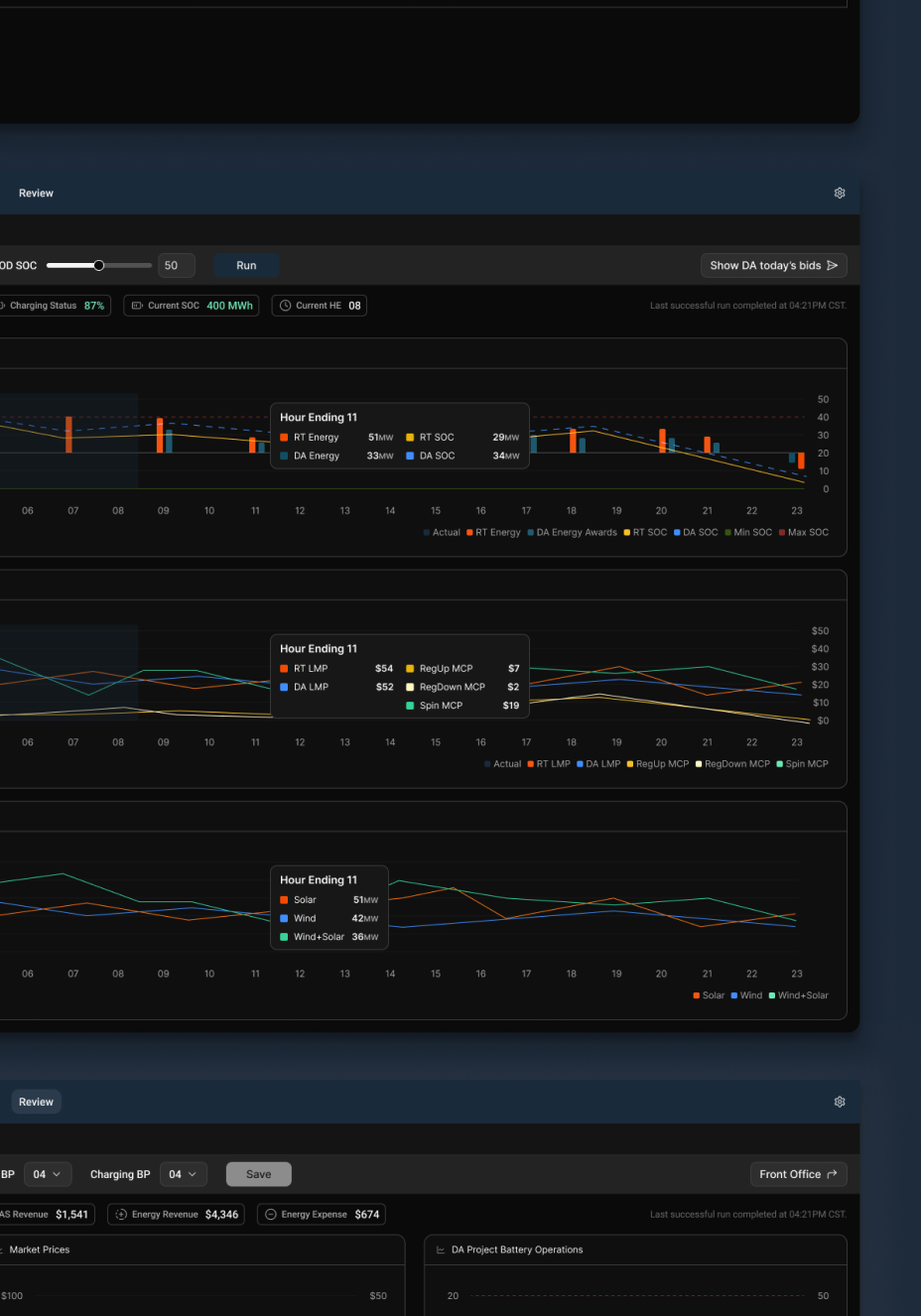Open settings gear in lower Review panel

click(x=840, y=1102)
